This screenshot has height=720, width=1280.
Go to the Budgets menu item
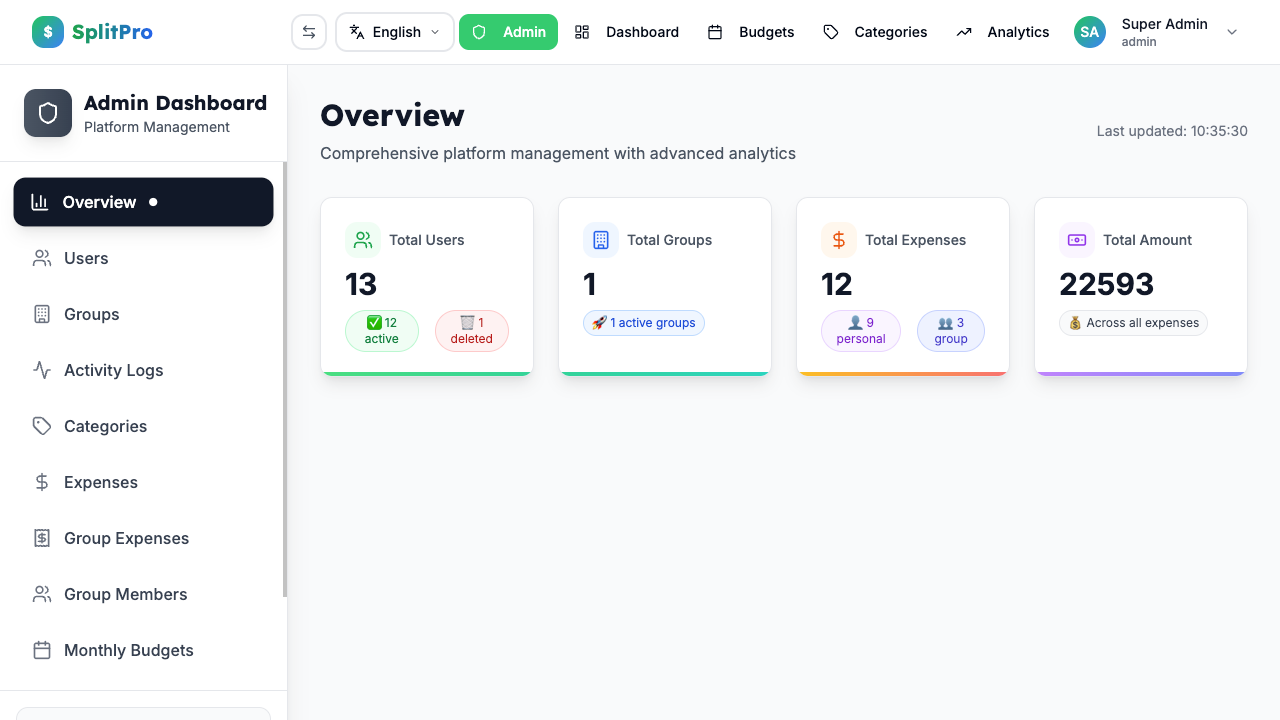click(x=766, y=32)
